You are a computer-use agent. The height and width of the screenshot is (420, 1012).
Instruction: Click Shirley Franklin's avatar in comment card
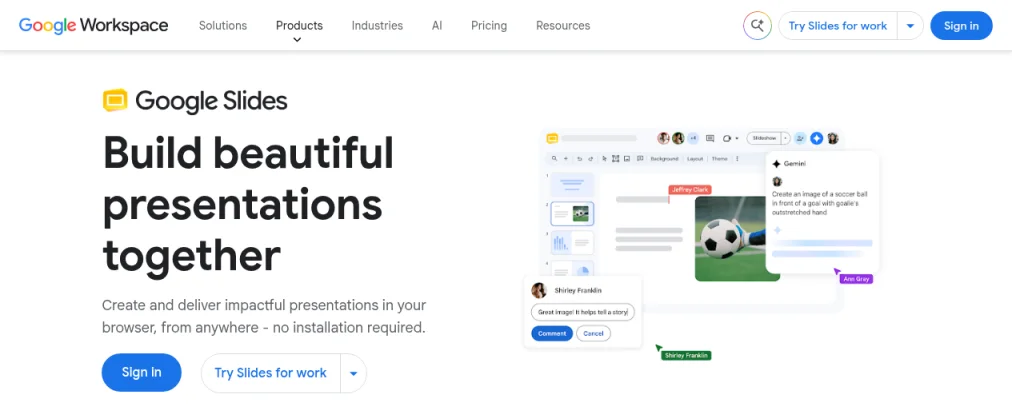[539, 290]
